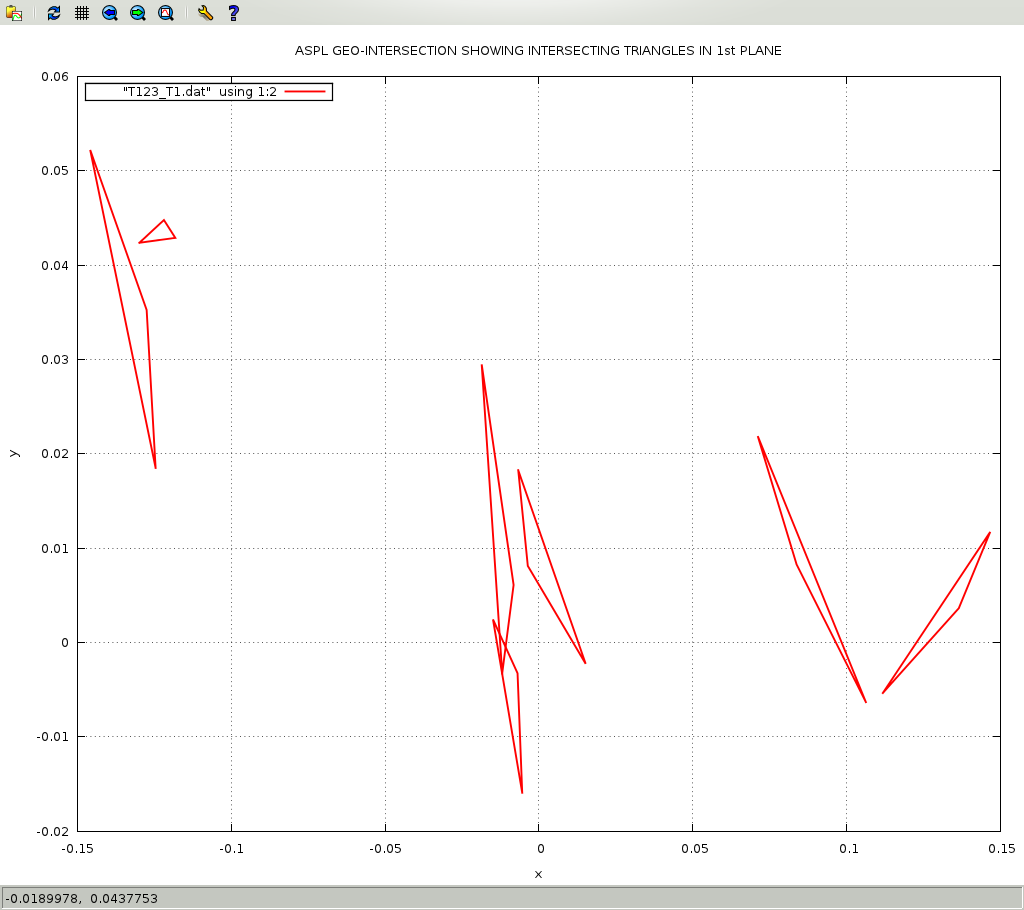
Task: Open help via the question mark icon
Action: [233, 13]
